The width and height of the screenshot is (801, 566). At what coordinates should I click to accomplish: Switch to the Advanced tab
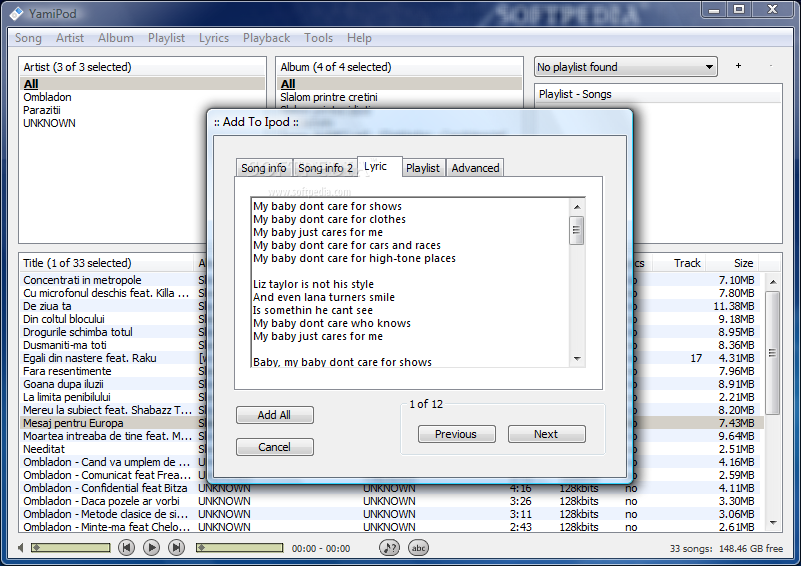tap(475, 168)
